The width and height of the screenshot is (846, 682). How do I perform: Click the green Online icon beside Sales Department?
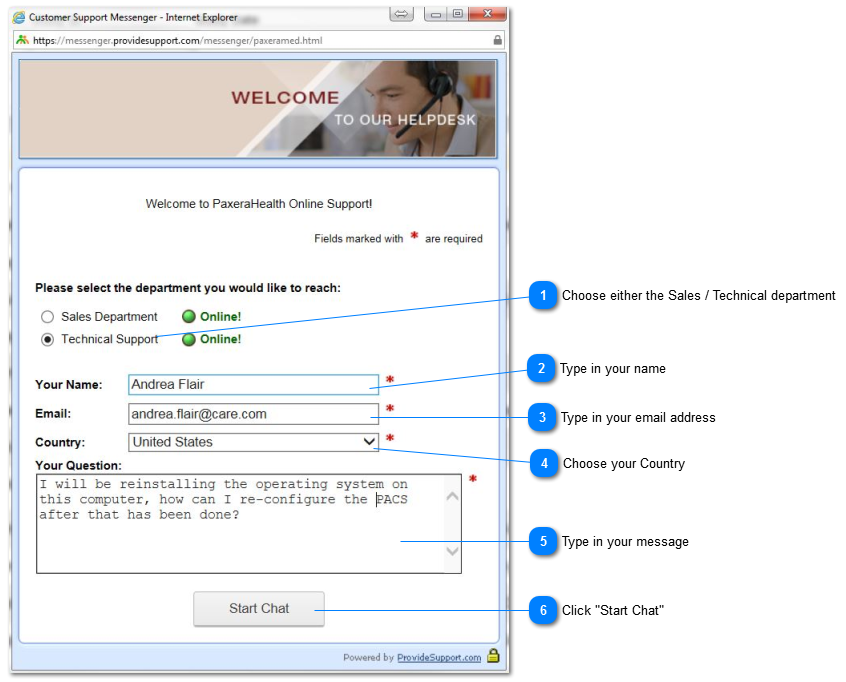pos(188,317)
